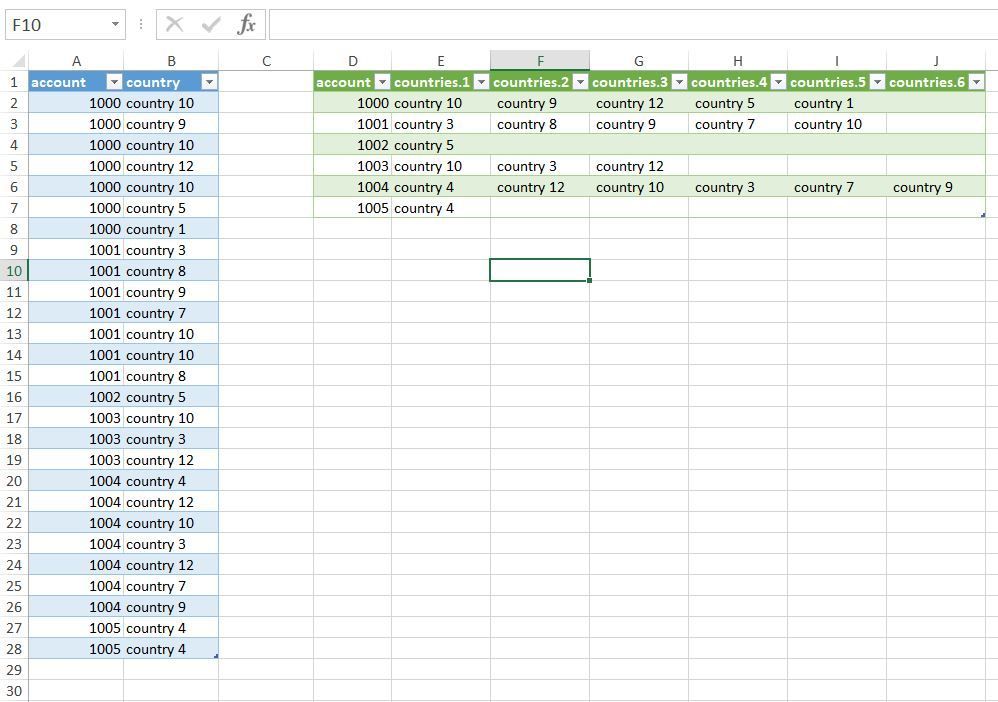This screenshot has width=998, height=702.
Task: Click the active cell F10
Action: pyautogui.click(x=540, y=270)
